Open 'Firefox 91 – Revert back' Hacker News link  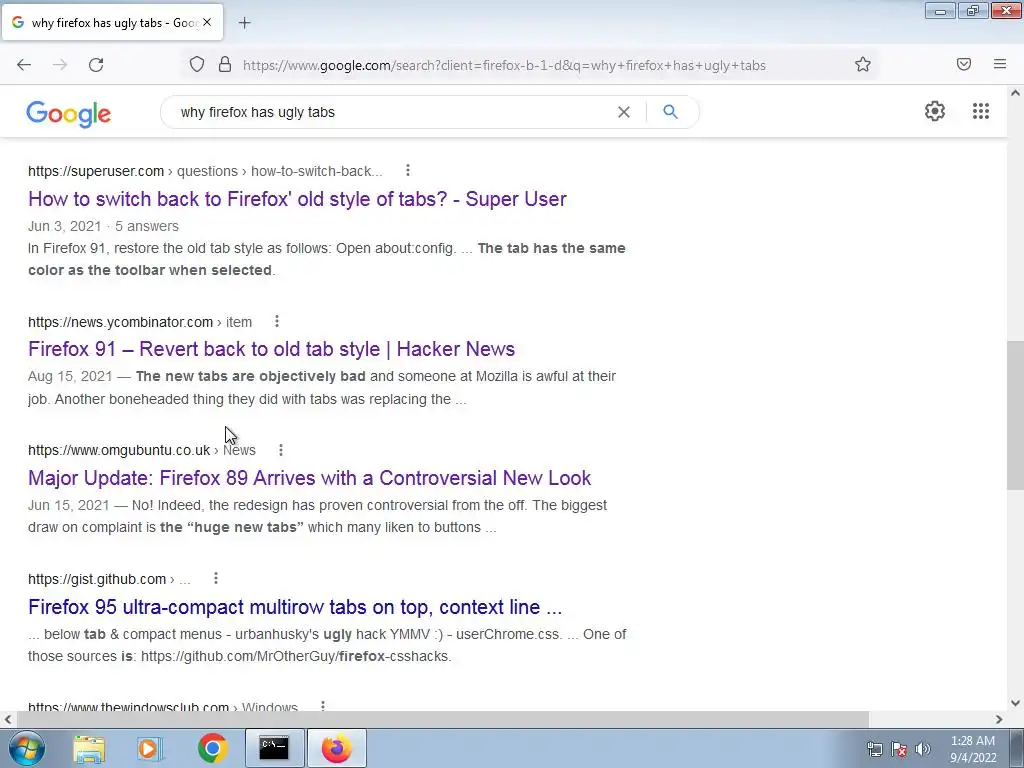[272, 349]
